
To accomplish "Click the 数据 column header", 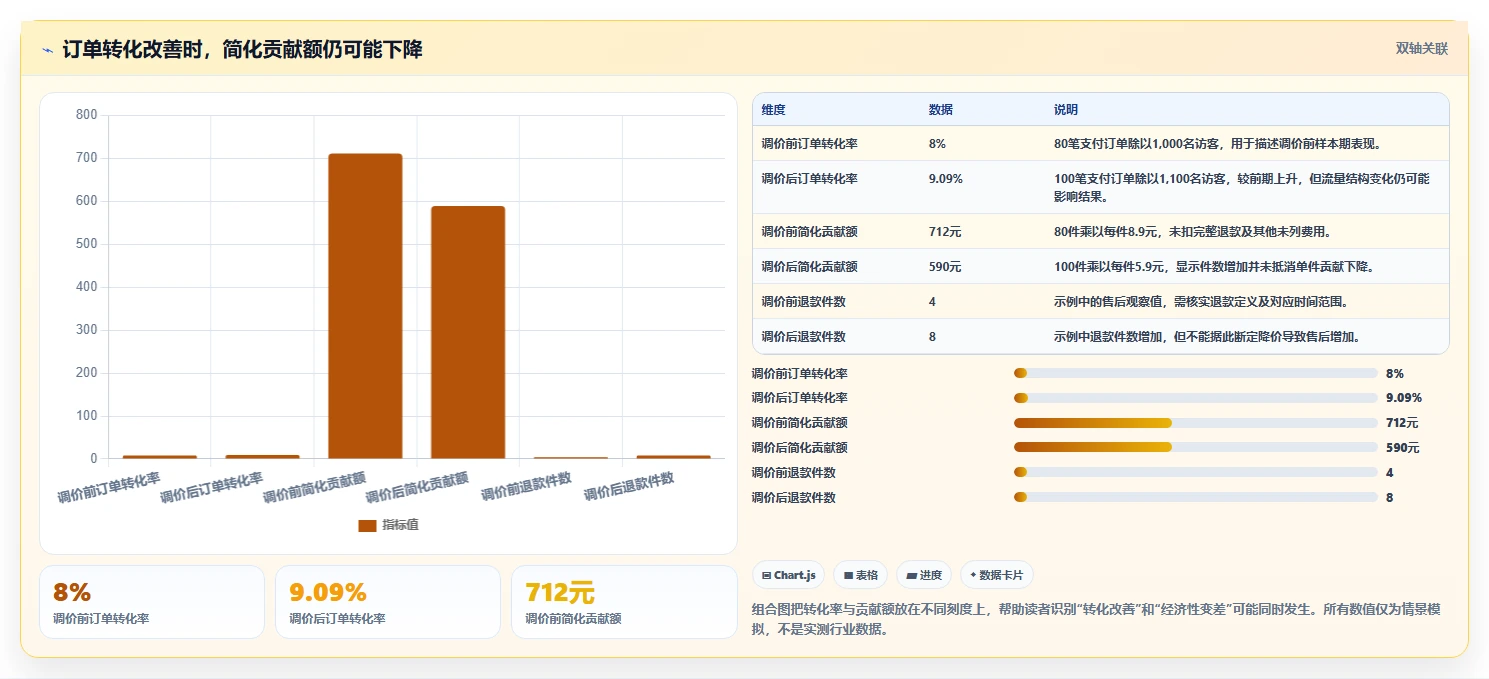I will pyautogui.click(x=941, y=110).
